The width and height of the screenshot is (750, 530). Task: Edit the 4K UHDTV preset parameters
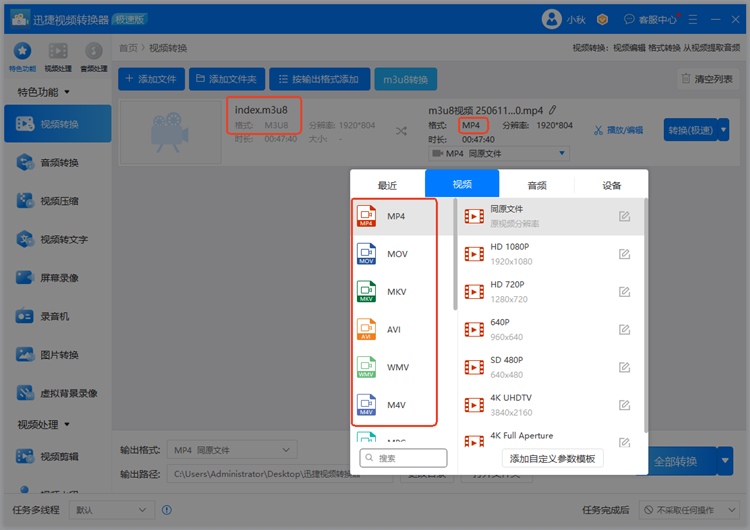coord(624,405)
